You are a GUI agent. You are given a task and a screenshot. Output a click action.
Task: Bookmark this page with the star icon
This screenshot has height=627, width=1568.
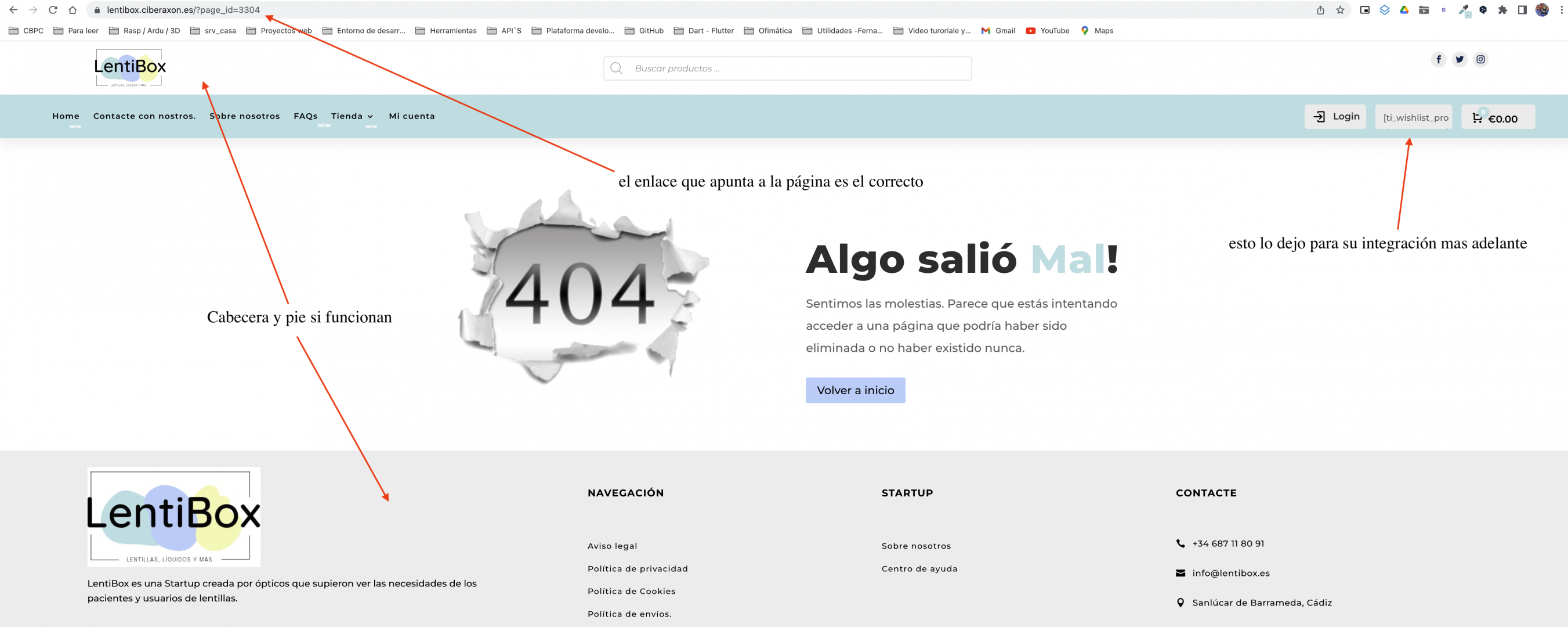click(x=1340, y=10)
